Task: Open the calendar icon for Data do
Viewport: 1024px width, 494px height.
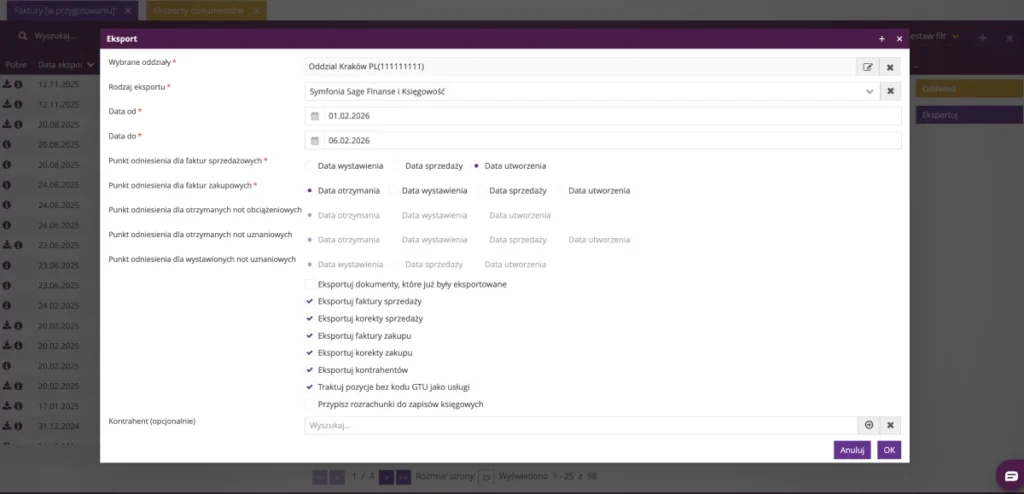Action: point(315,140)
